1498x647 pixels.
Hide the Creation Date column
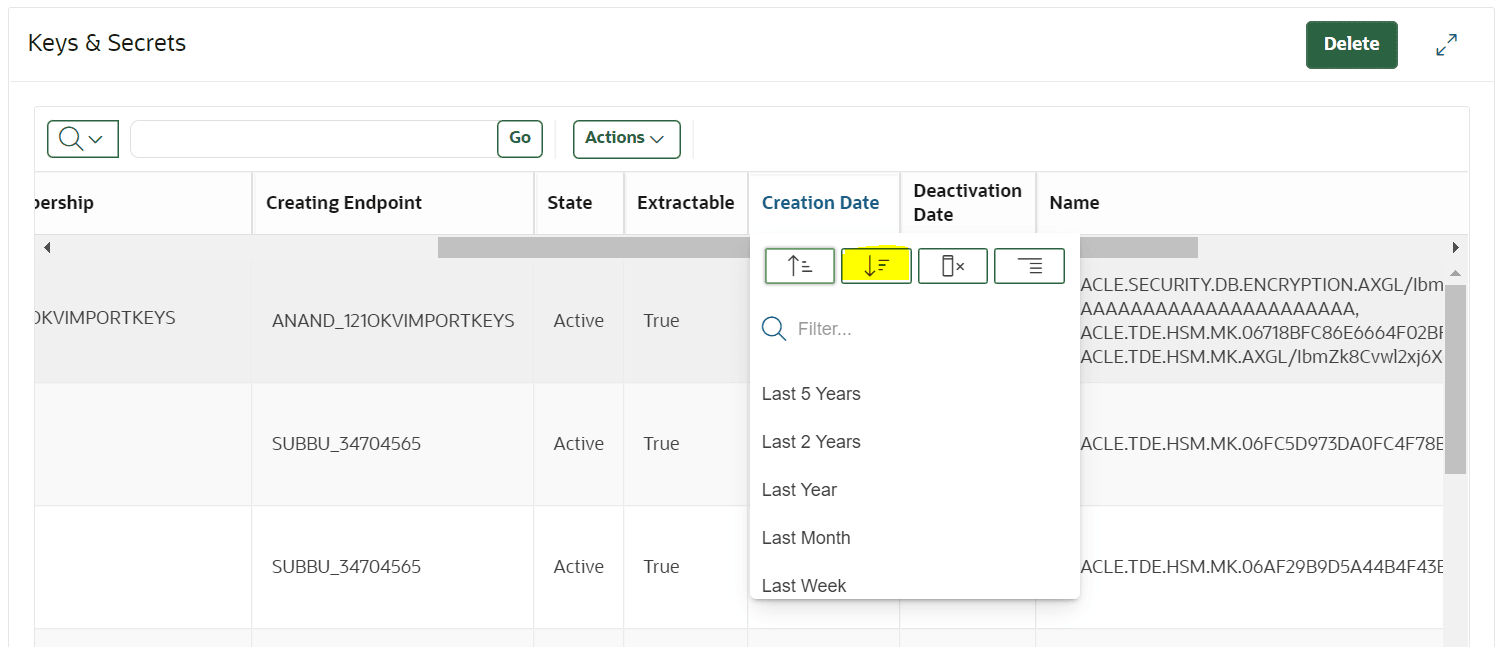953,266
